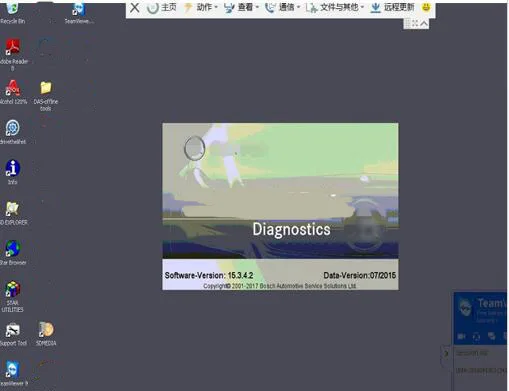Open the SDMEDIA desktop shortcut

[x=46, y=334]
